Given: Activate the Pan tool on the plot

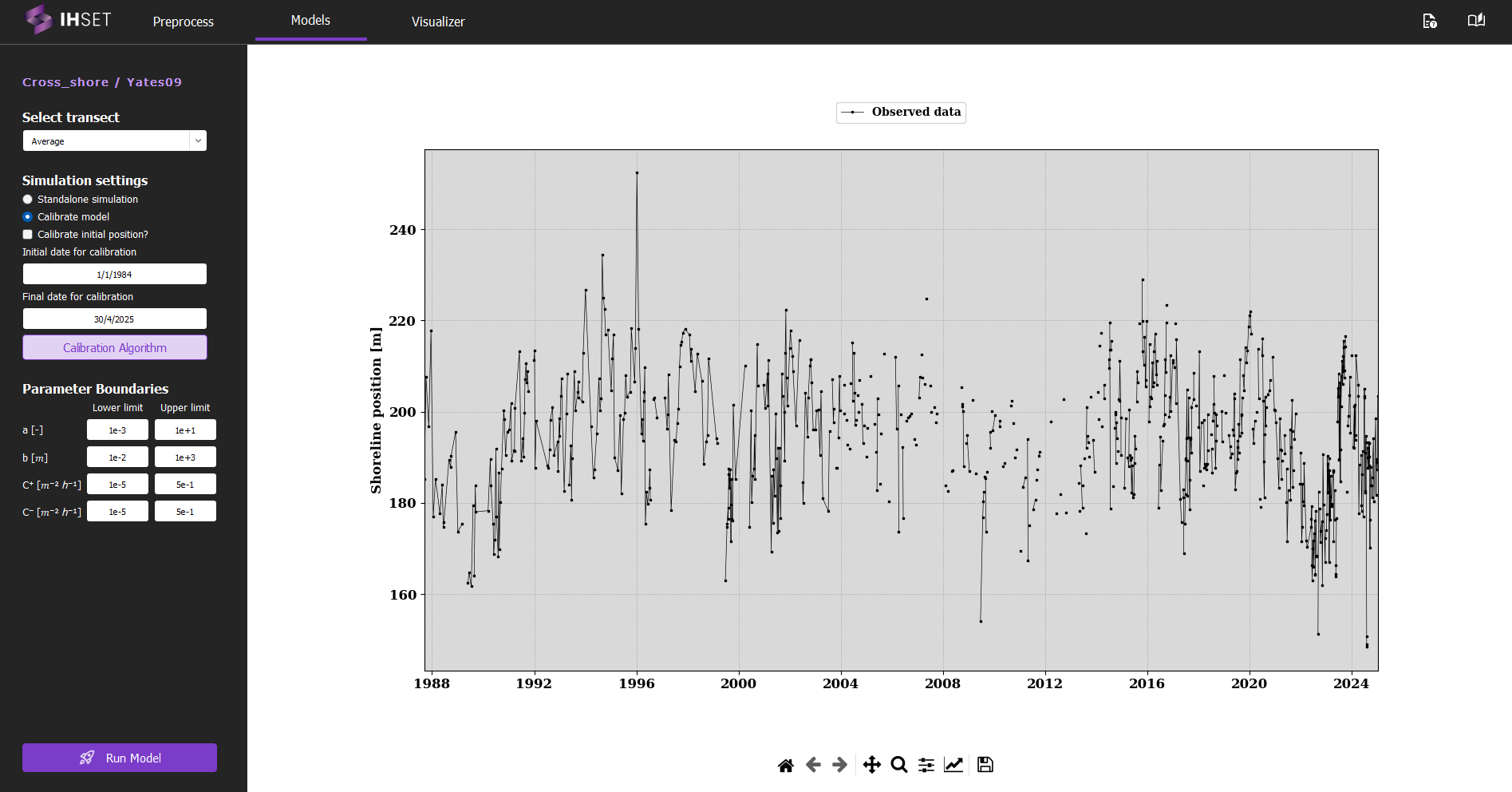Looking at the screenshot, I should pos(872,764).
